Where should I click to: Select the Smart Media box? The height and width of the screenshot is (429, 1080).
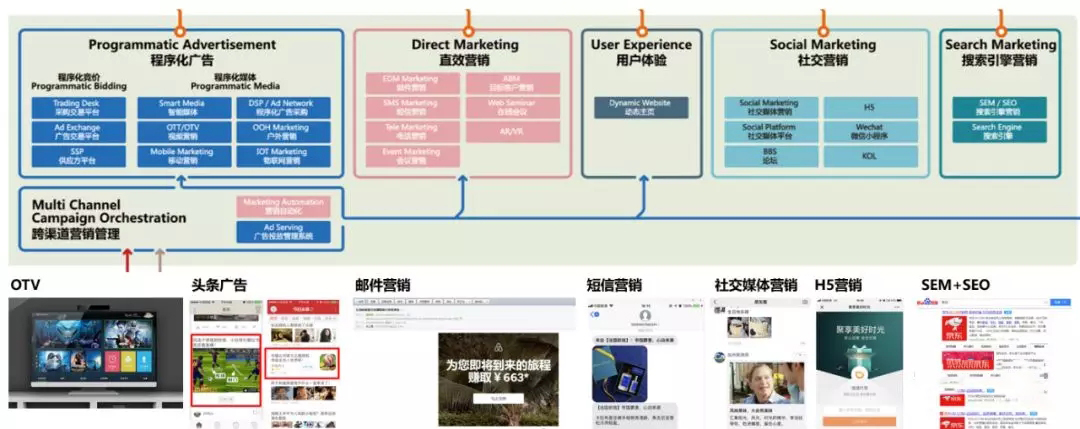(181, 107)
